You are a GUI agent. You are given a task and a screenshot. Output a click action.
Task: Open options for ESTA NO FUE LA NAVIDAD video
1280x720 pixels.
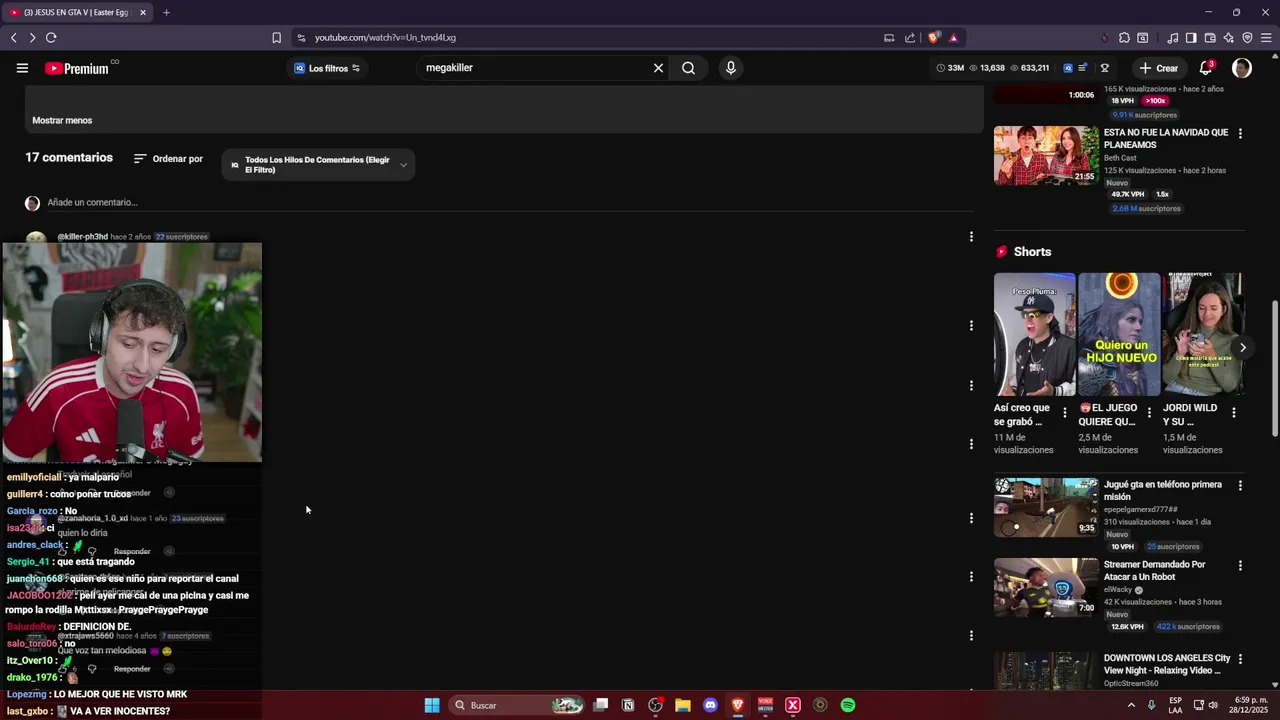(1240, 133)
